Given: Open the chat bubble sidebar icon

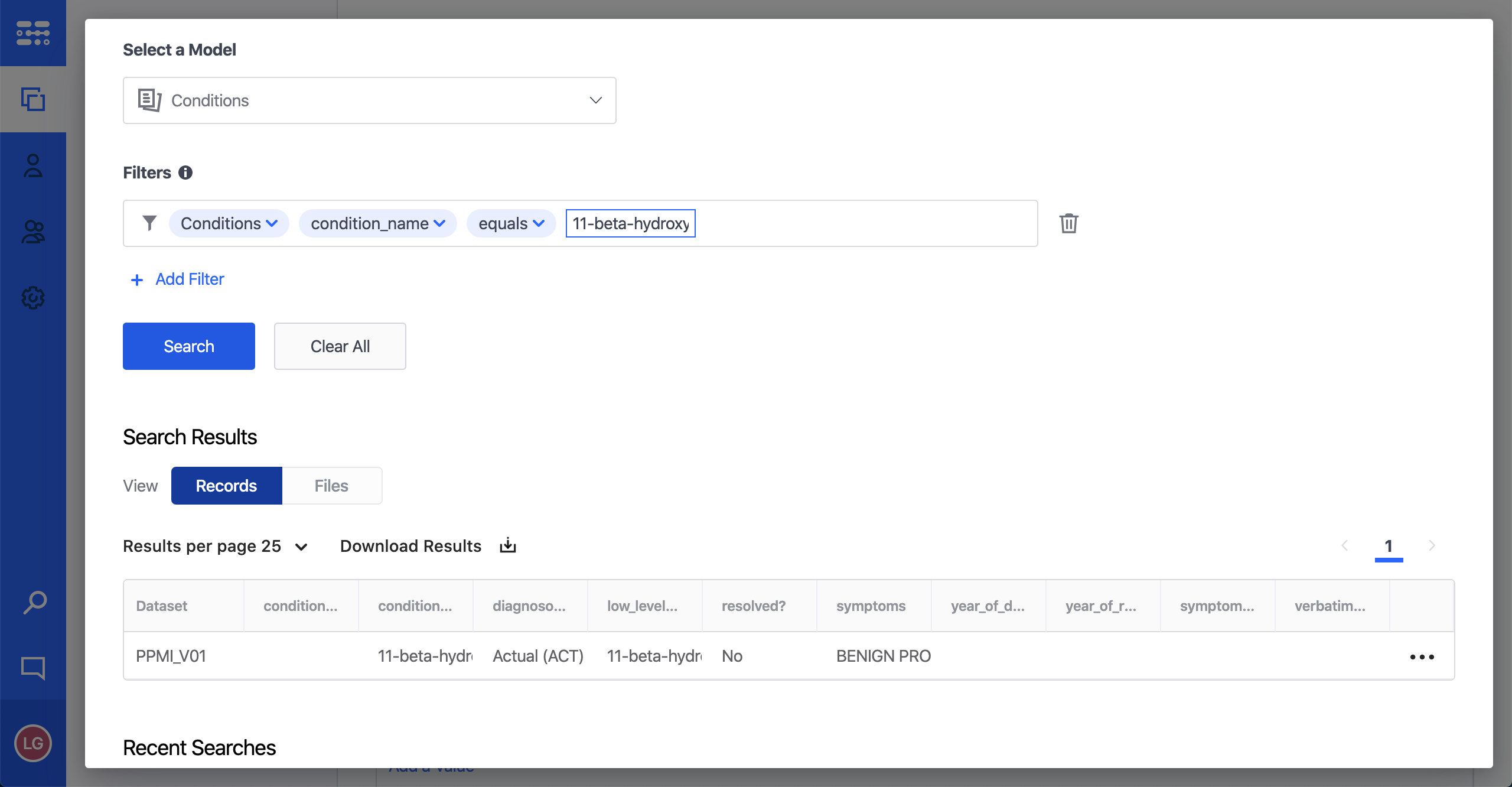Looking at the screenshot, I should 33,668.
